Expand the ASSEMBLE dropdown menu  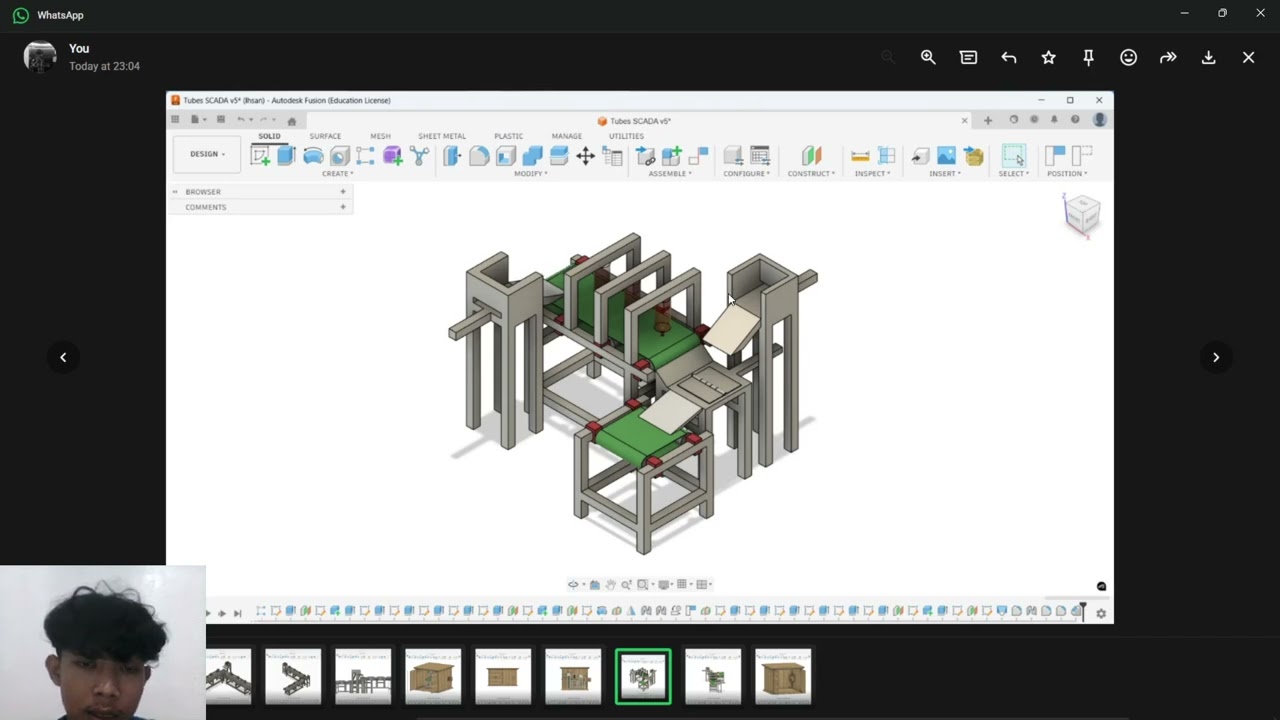[670, 174]
